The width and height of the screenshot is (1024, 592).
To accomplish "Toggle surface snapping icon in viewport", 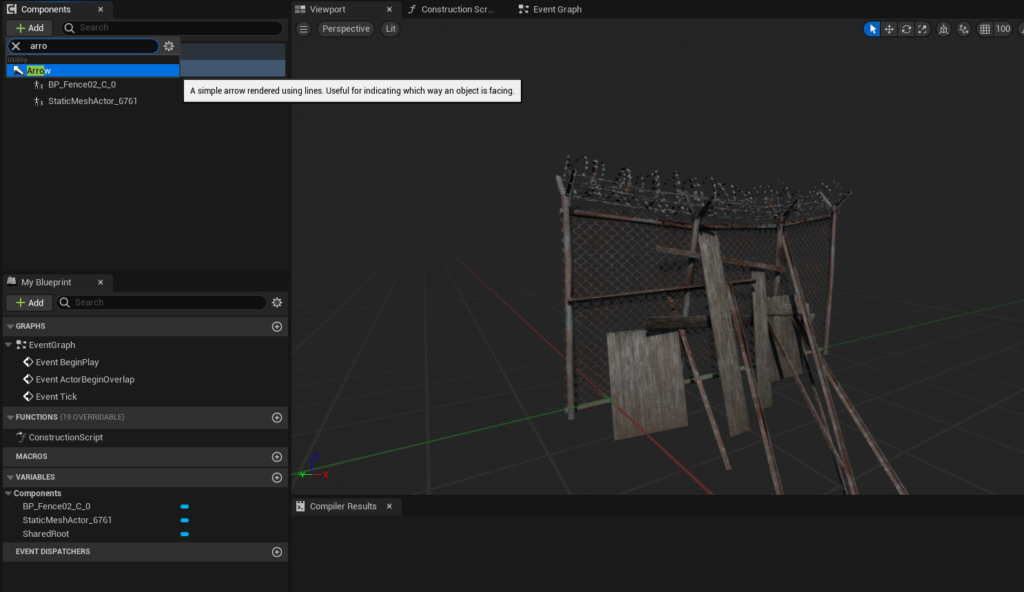I will pyautogui.click(x=963, y=29).
